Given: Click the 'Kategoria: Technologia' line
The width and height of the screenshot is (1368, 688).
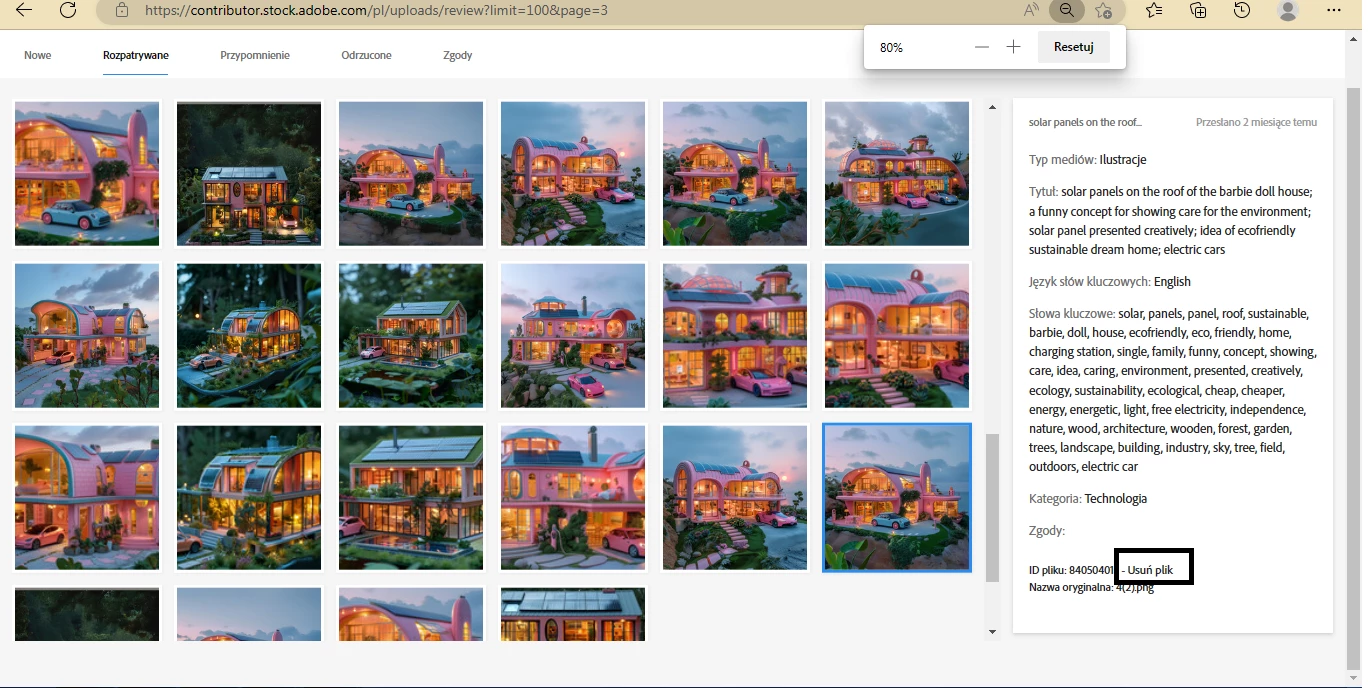Looking at the screenshot, I should [x=1088, y=498].
